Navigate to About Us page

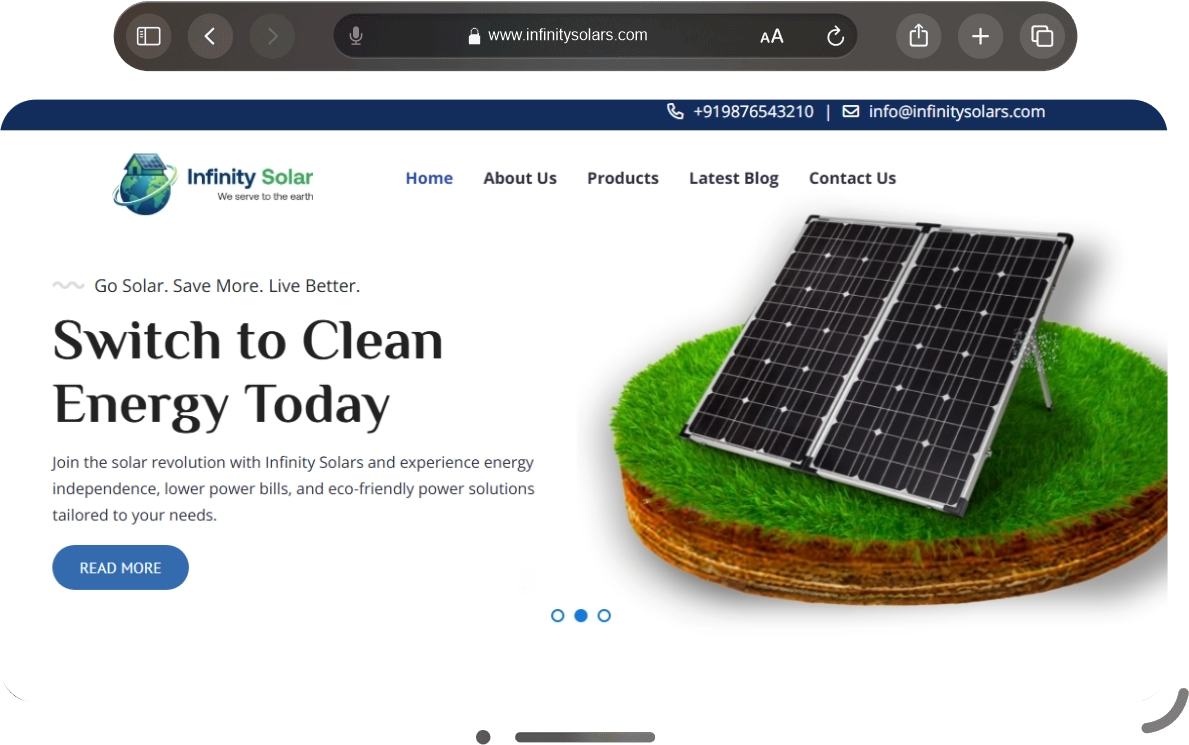[x=520, y=178]
